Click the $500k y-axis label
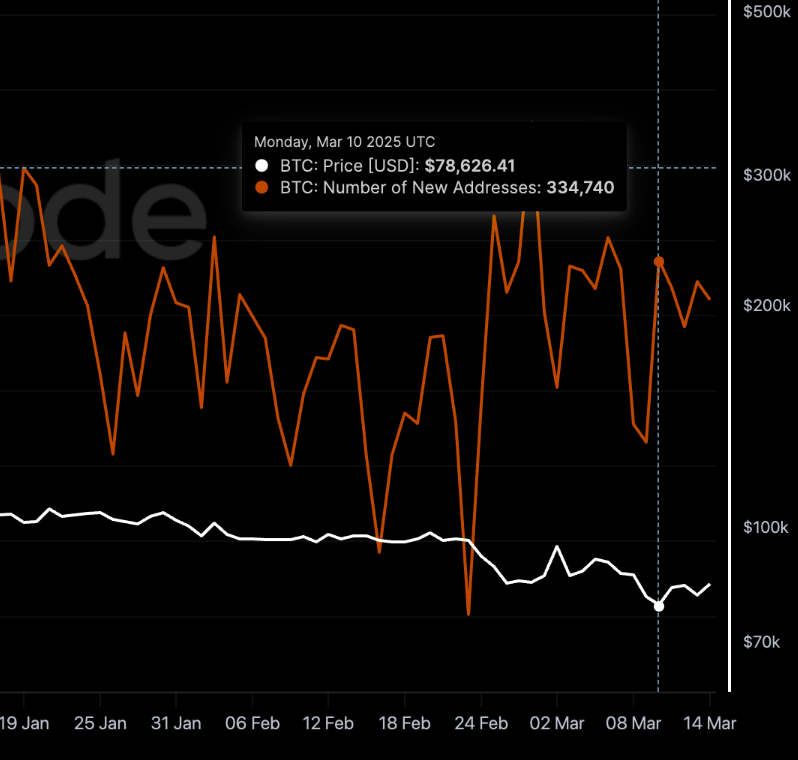798x760 pixels. point(767,12)
